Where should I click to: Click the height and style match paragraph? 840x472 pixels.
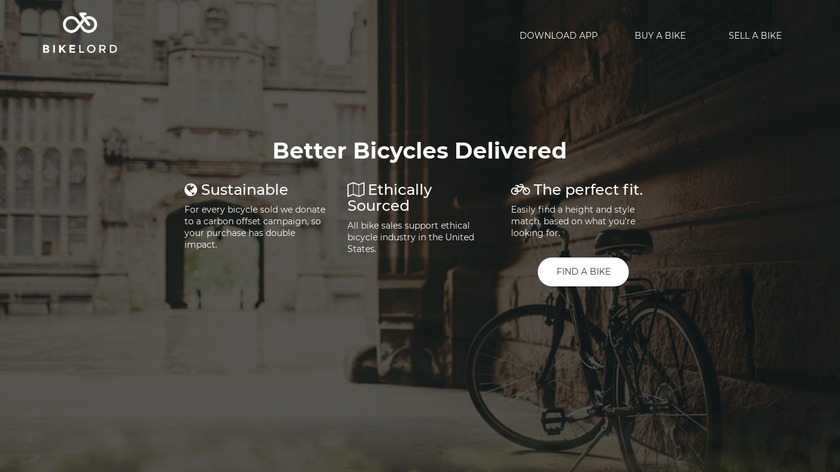coord(573,221)
